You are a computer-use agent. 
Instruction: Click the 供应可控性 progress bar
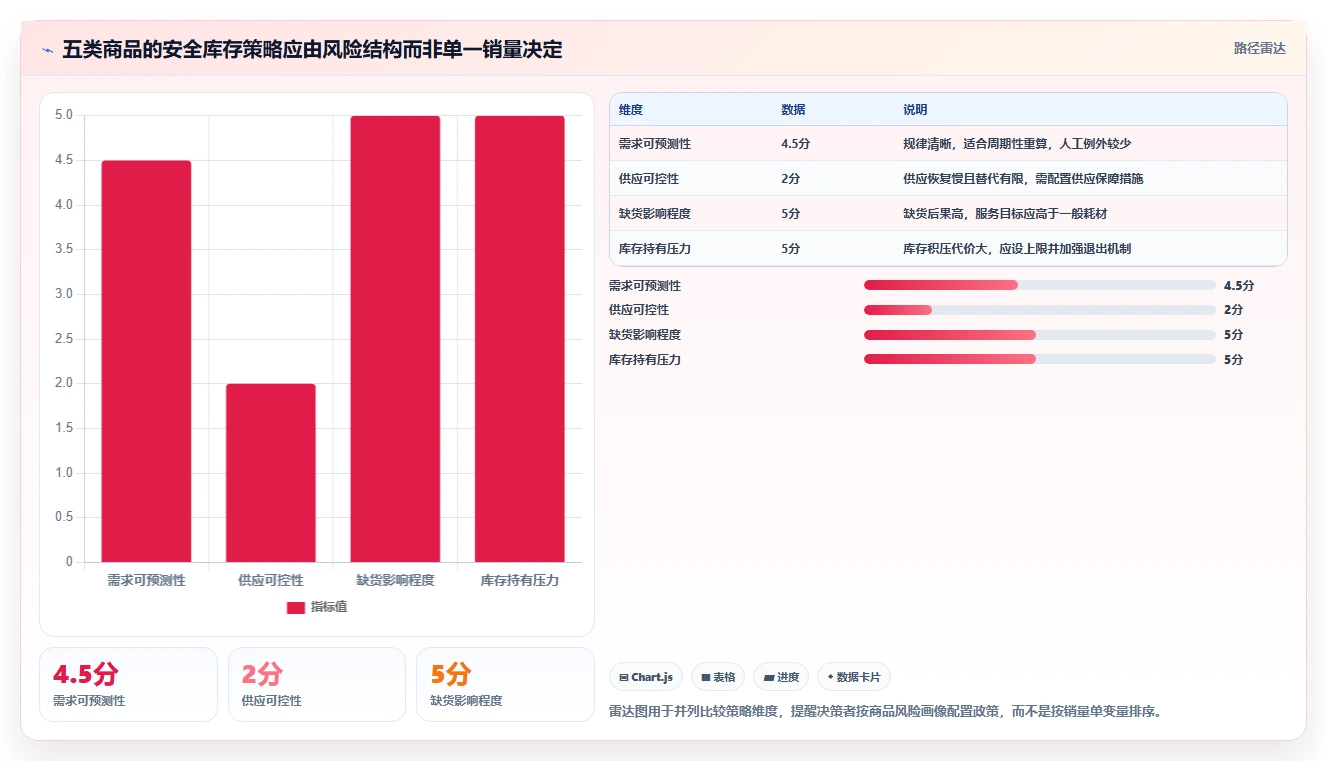click(x=1040, y=310)
